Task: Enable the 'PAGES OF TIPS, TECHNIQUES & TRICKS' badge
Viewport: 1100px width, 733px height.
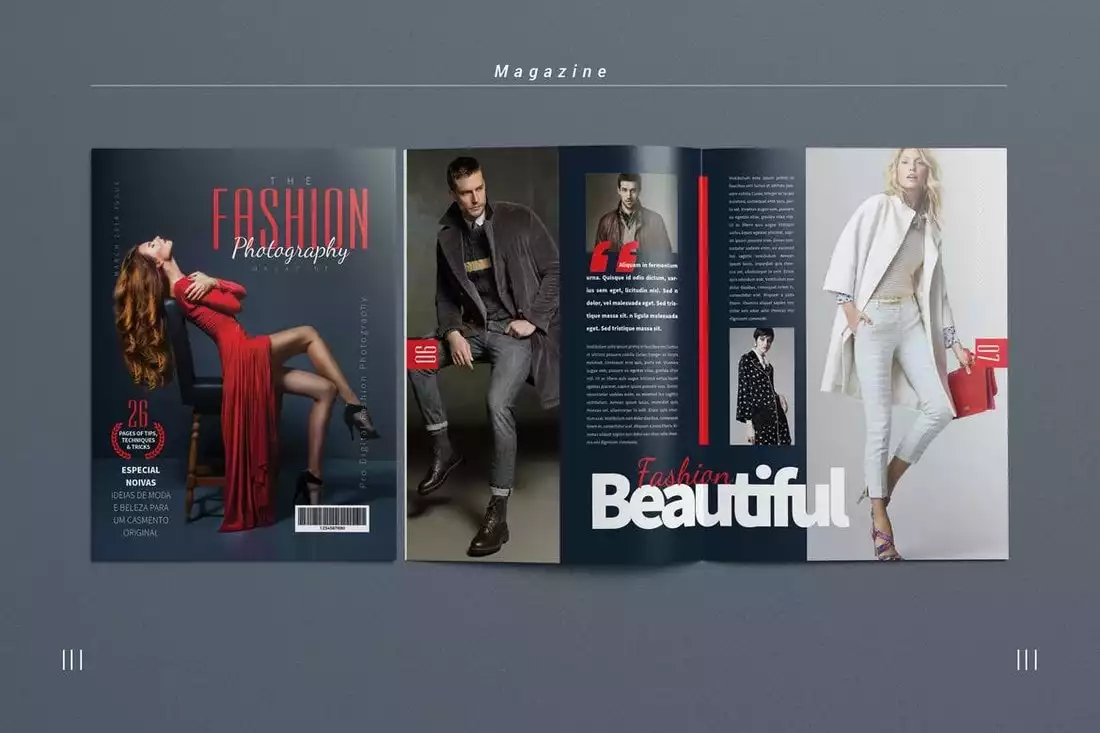Action: tap(139, 436)
